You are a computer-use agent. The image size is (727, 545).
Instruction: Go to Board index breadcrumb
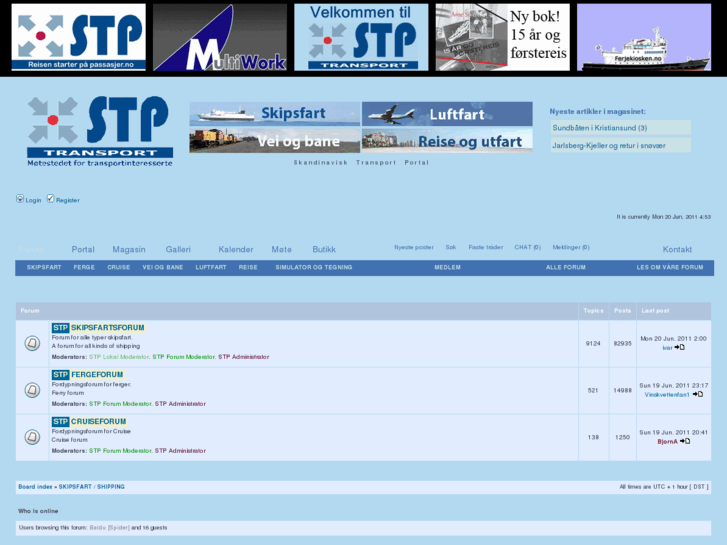point(35,487)
